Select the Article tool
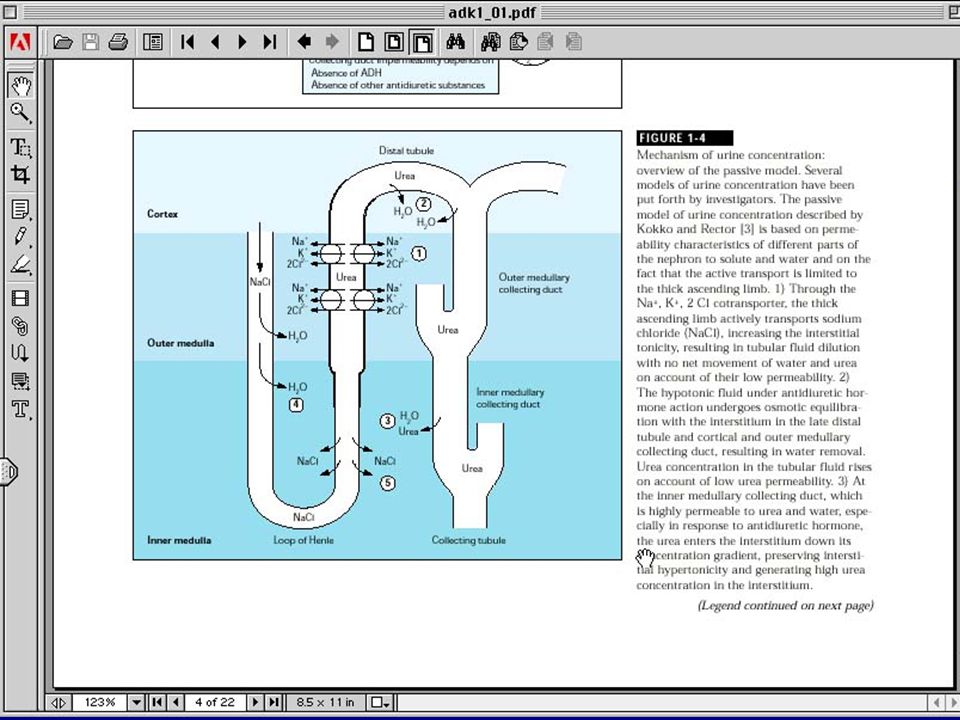This screenshot has height=720, width=960. point(20,353)
